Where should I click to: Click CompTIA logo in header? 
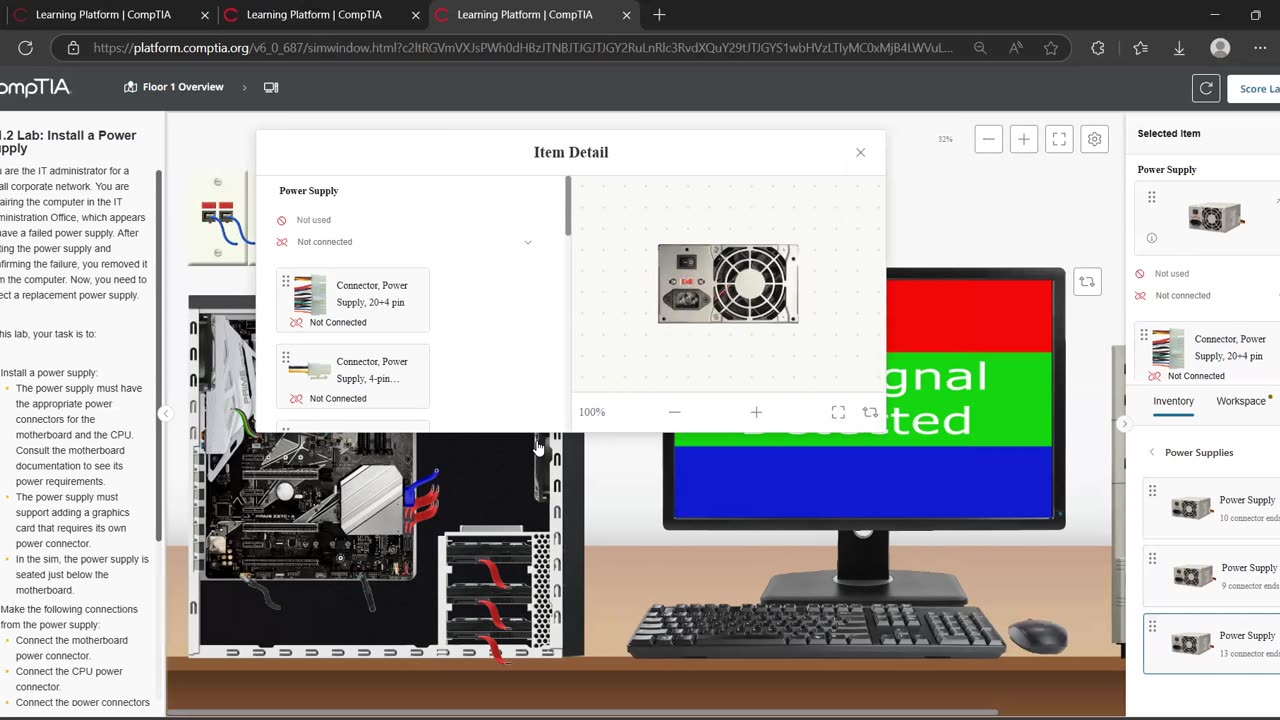point(35,88)
